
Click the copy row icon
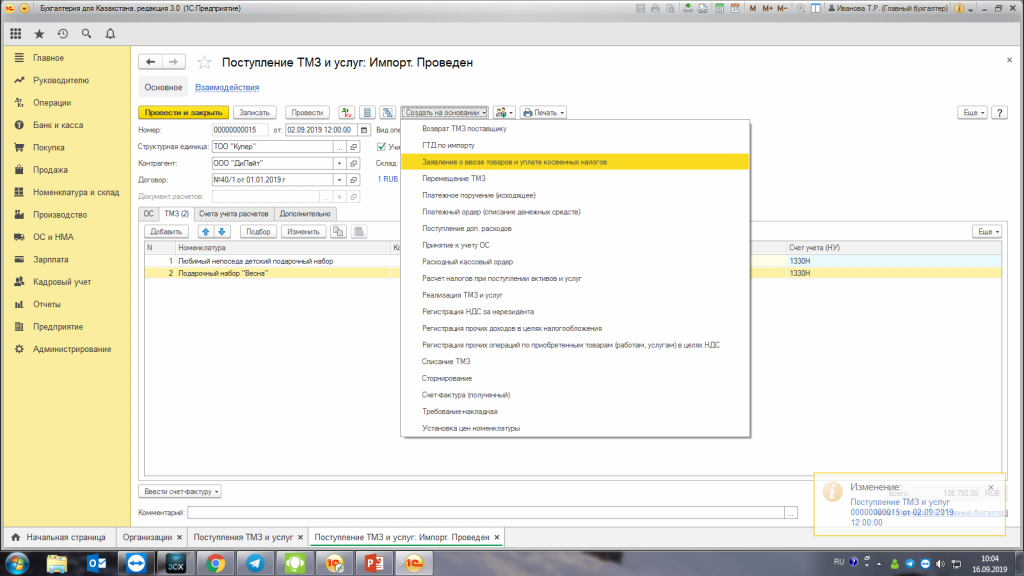[x=338, y=232]
